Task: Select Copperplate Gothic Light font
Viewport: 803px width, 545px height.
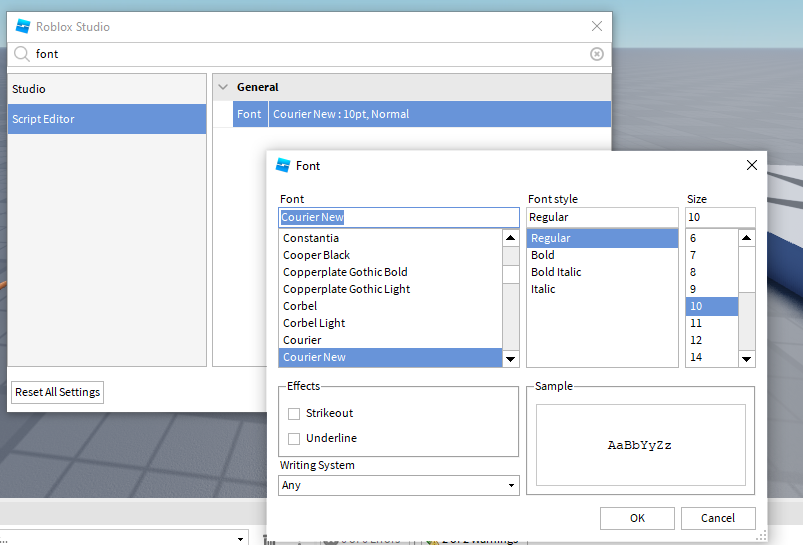Action: point(390,289)
